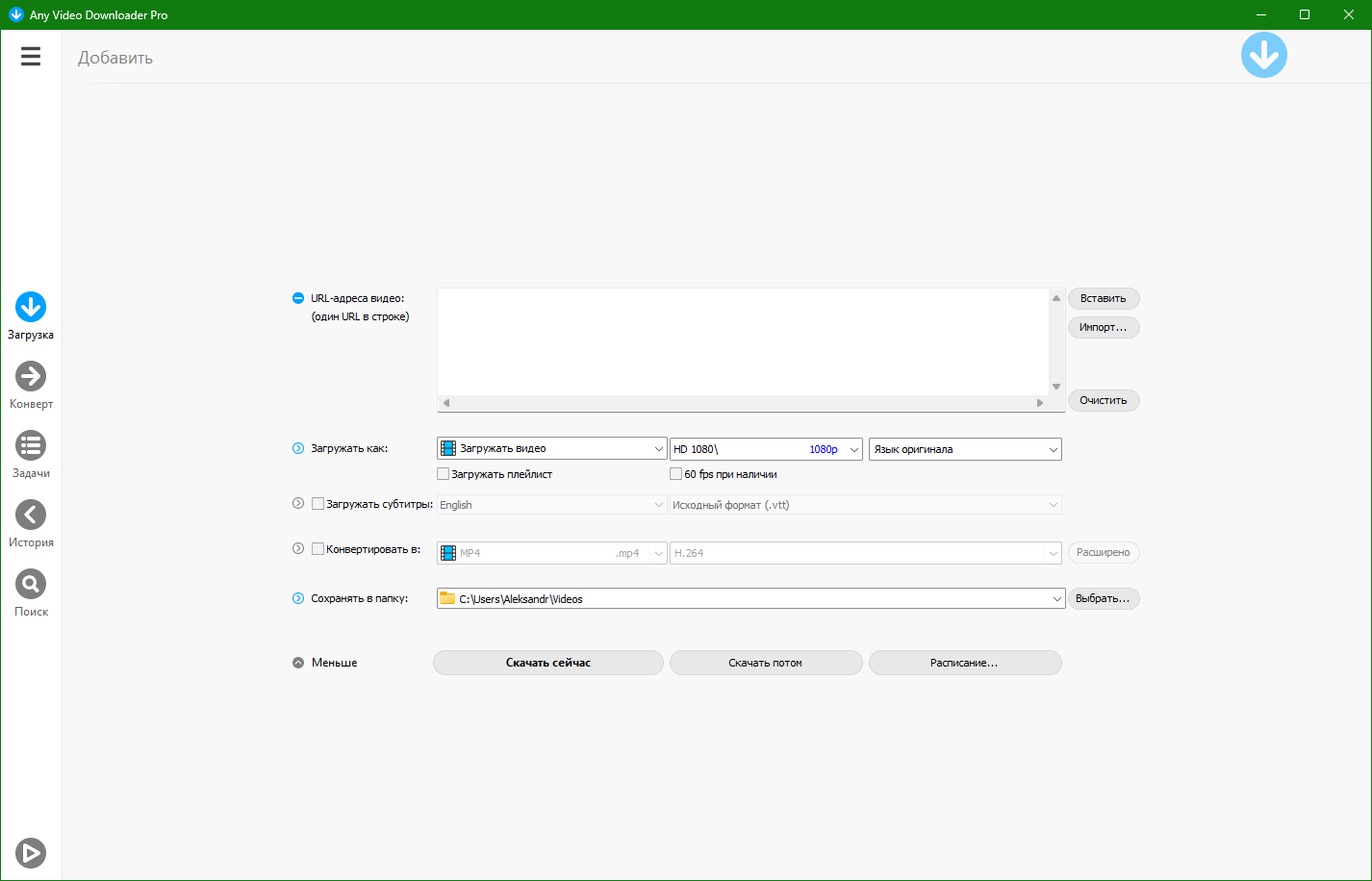The image size is (1372, 881).
Task: Click the Вставить button
Action: pyautogui.click(x=1103, y=299)
